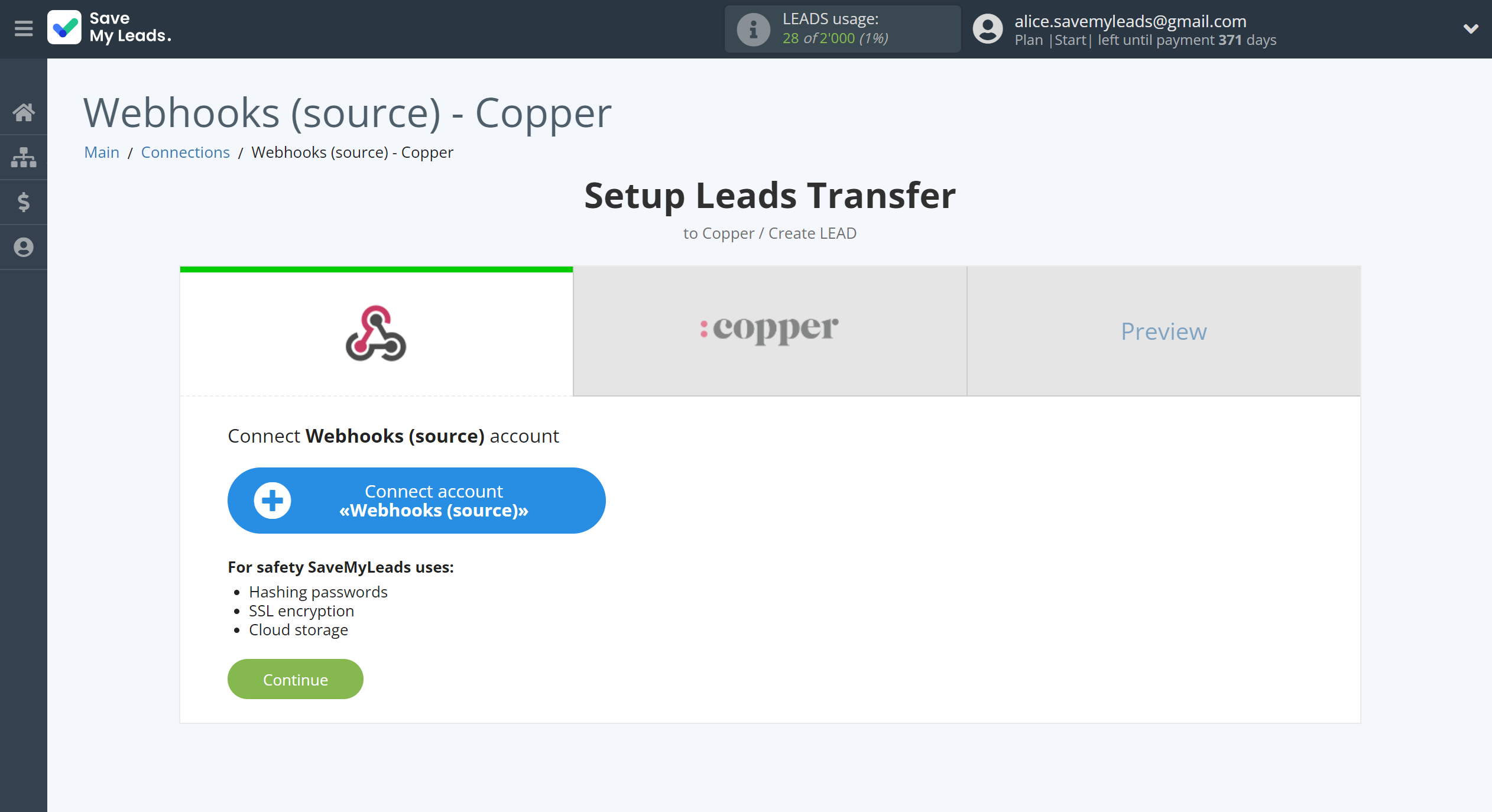Click Connect account Webhooks source button
Viewport: 1492px width, 812px height.
pos(415,500)
